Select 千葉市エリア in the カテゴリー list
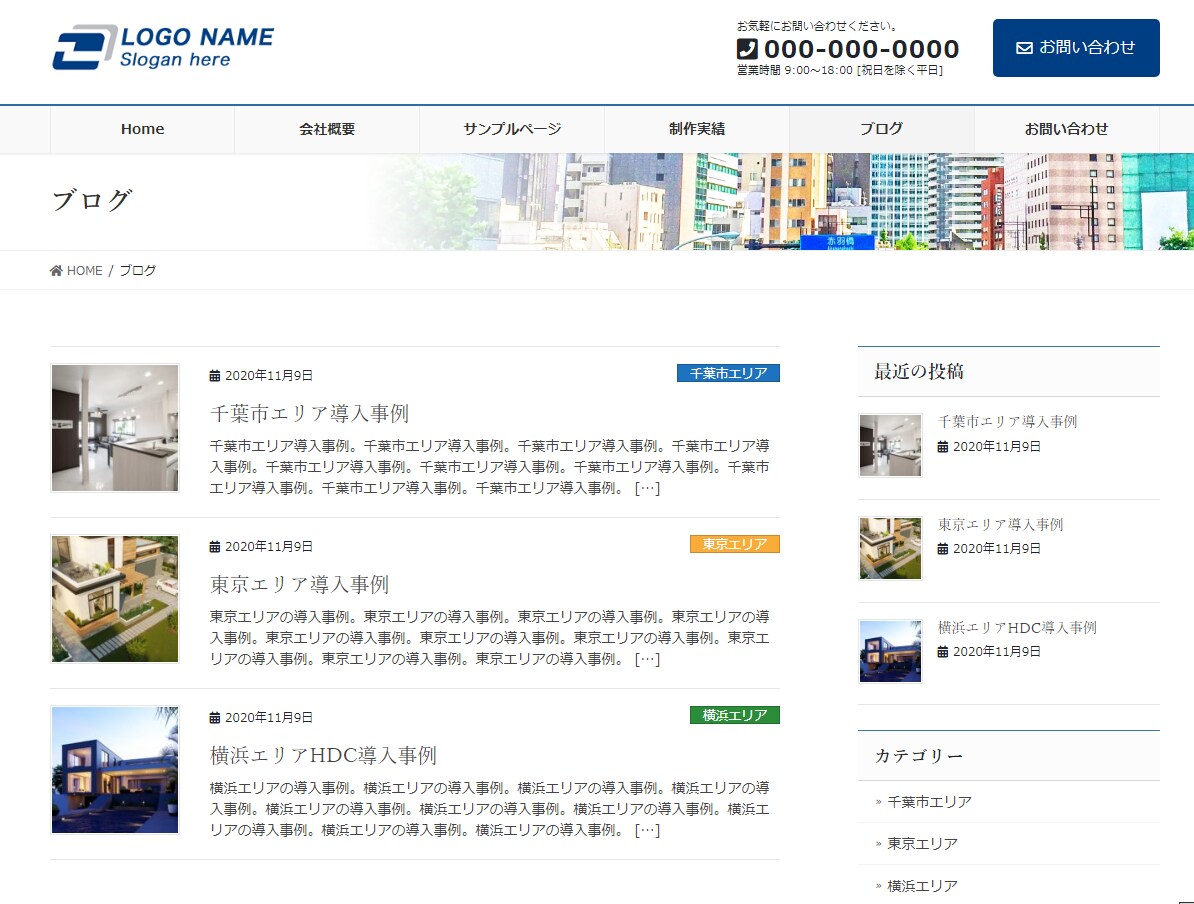1194x904 pixels. [930, 802]
